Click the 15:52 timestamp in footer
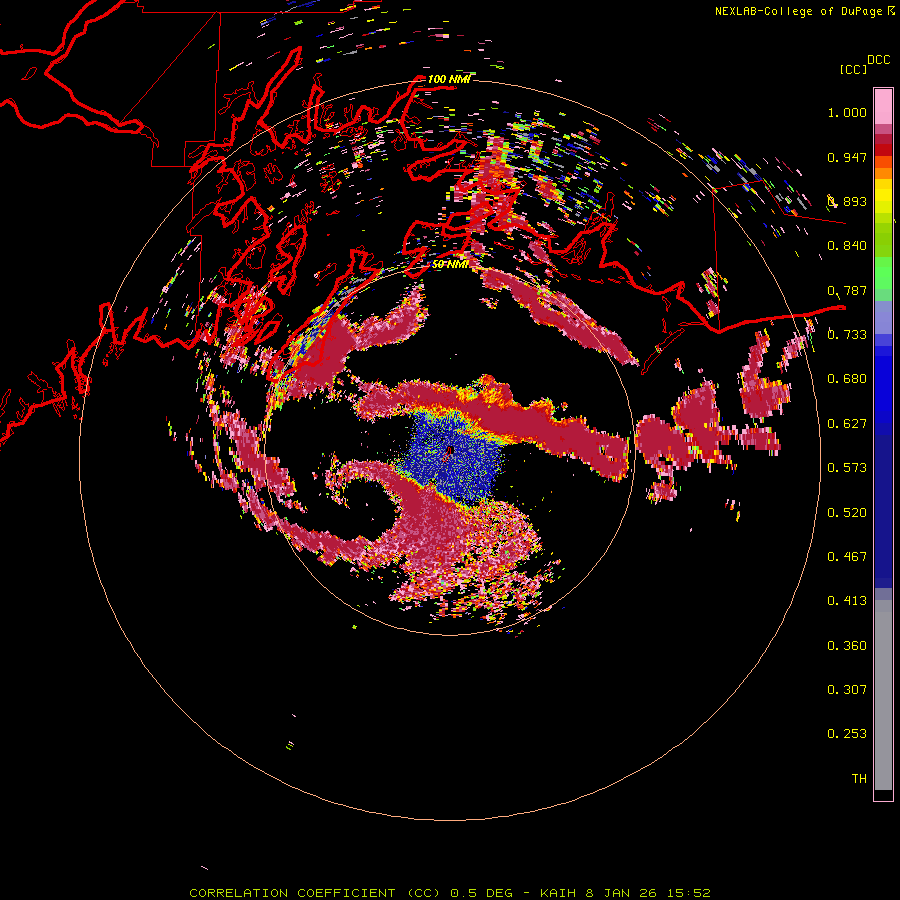Viewport: 900px width, 900px height. (690, 893)
